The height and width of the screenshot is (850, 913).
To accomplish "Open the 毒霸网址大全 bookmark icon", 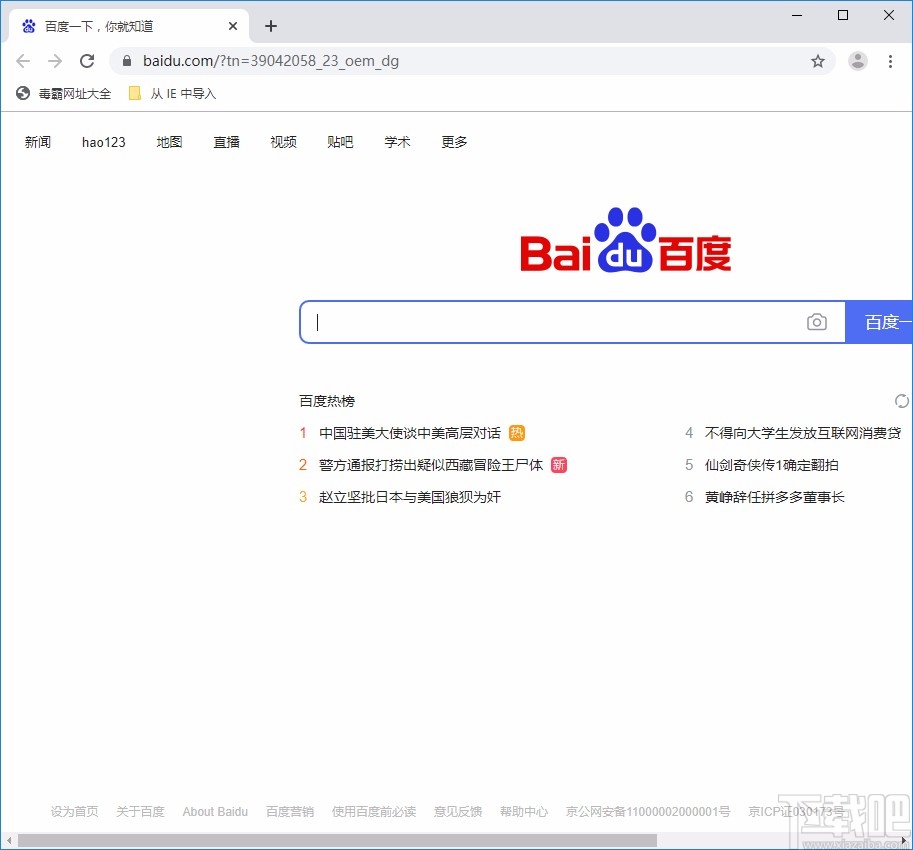I will point(22,92).
